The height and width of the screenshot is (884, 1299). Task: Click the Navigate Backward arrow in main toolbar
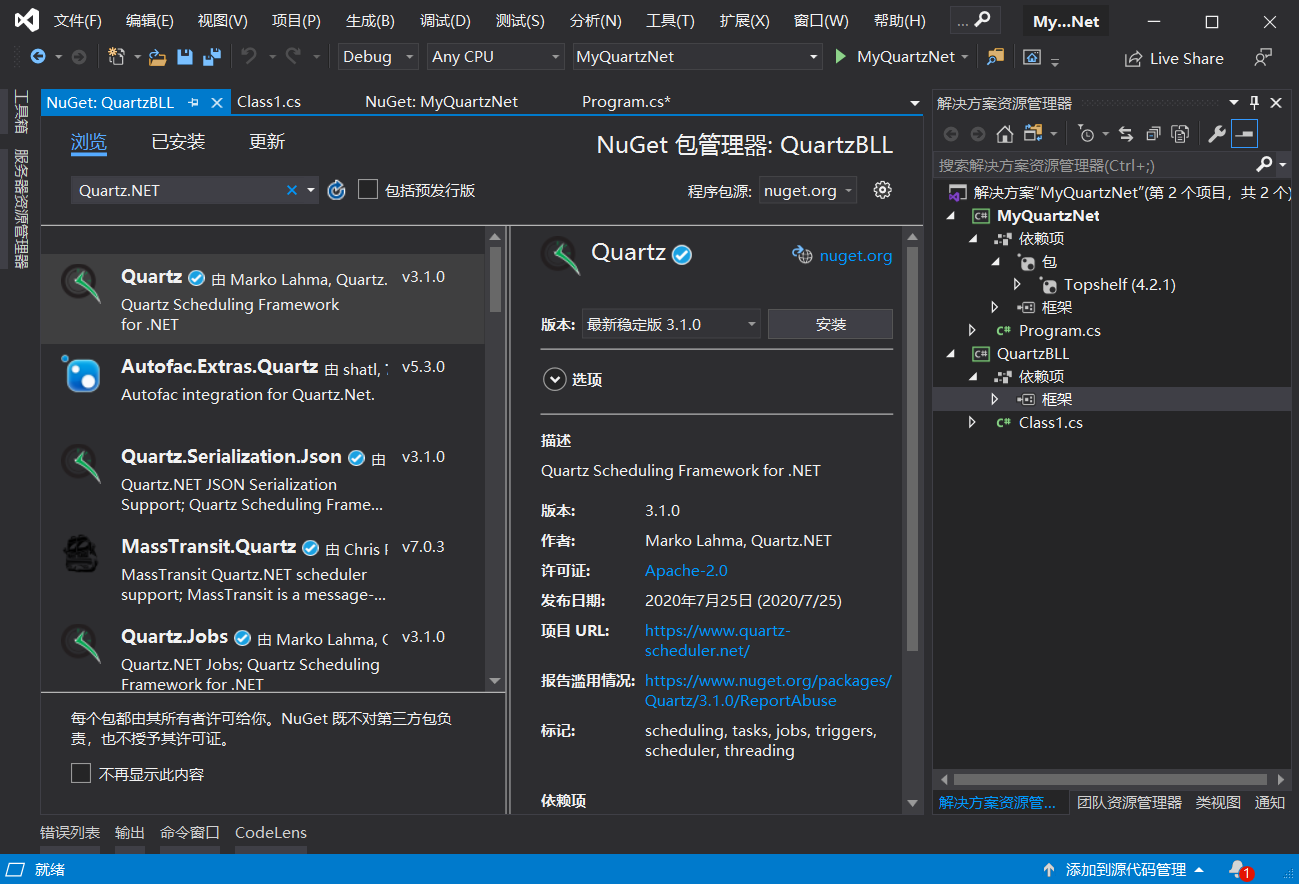[x=38, y=57]
